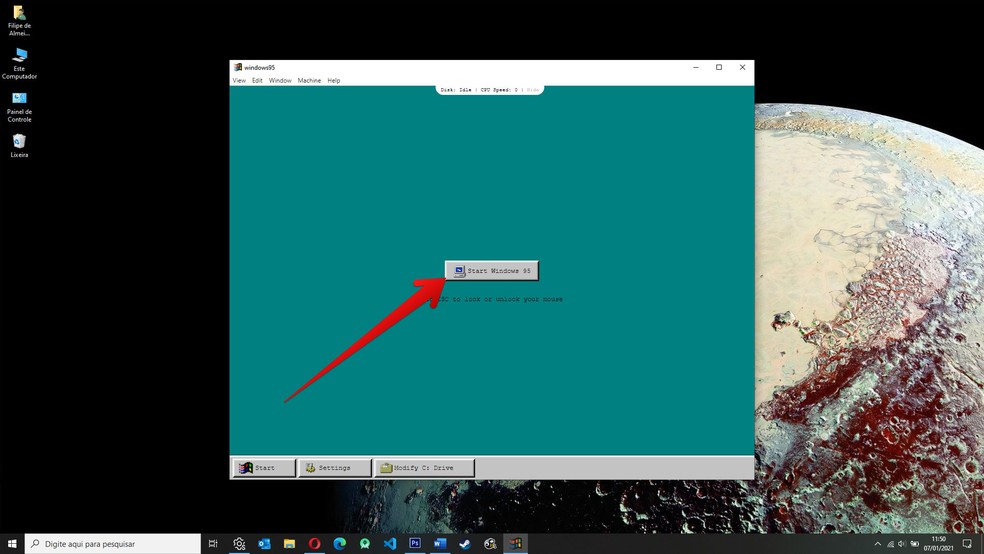
Task: Select the Este Computador desktop icon
Action: (19, 63)
